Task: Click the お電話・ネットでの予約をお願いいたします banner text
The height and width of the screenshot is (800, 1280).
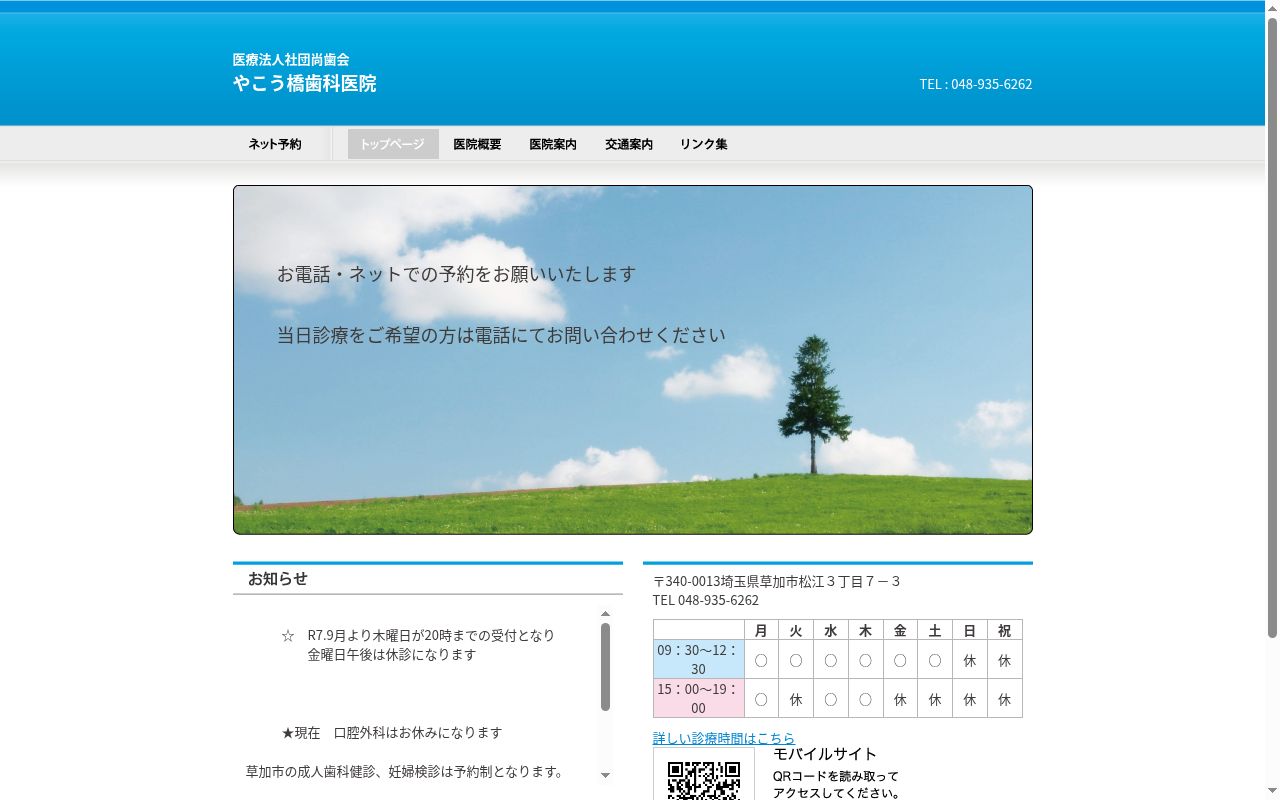Action: tap(456, 274)
